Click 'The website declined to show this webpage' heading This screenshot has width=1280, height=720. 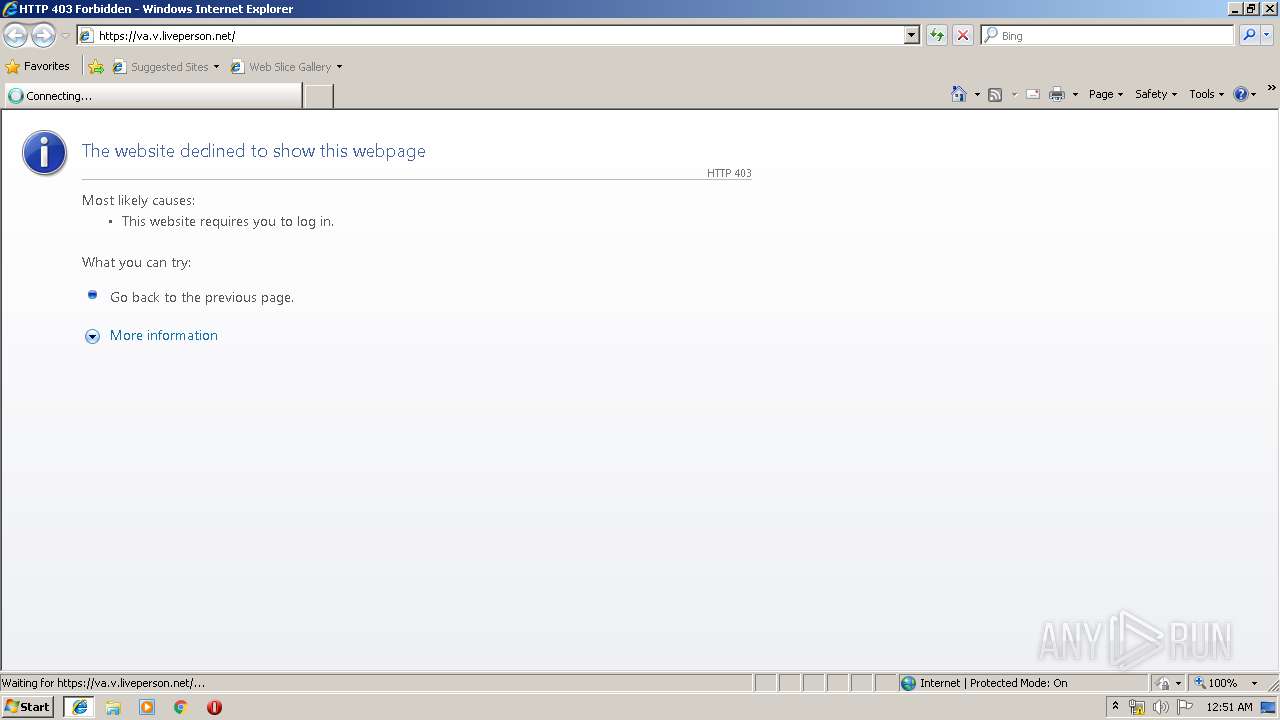(x=254, y=151)
